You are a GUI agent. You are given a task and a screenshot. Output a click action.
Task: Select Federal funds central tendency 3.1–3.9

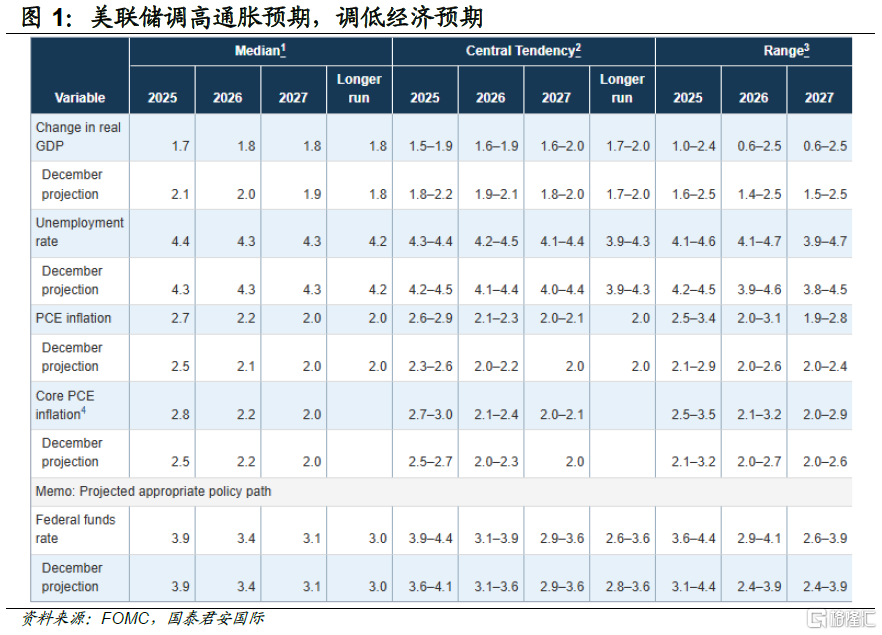(x=496, y=539)
